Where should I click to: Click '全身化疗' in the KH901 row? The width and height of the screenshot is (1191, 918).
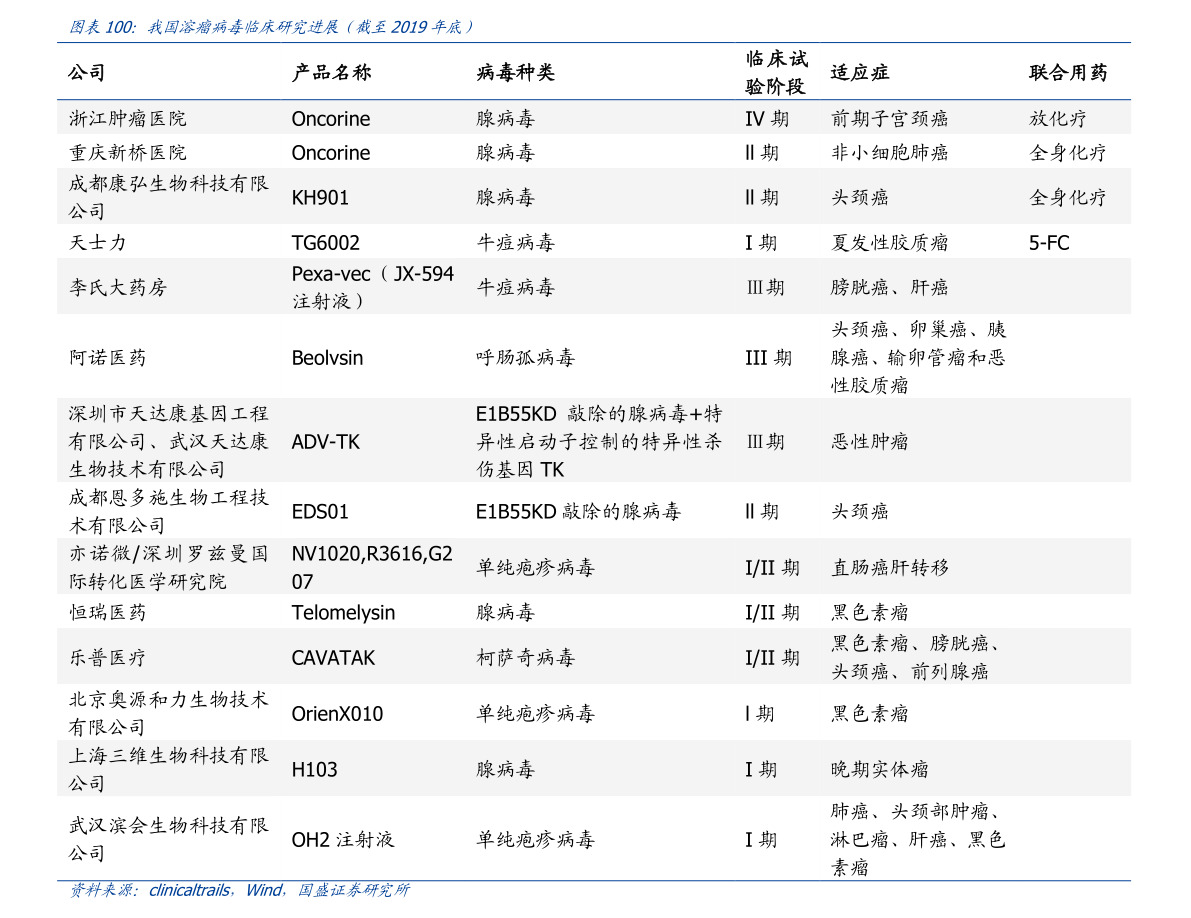click(1068, 197)
